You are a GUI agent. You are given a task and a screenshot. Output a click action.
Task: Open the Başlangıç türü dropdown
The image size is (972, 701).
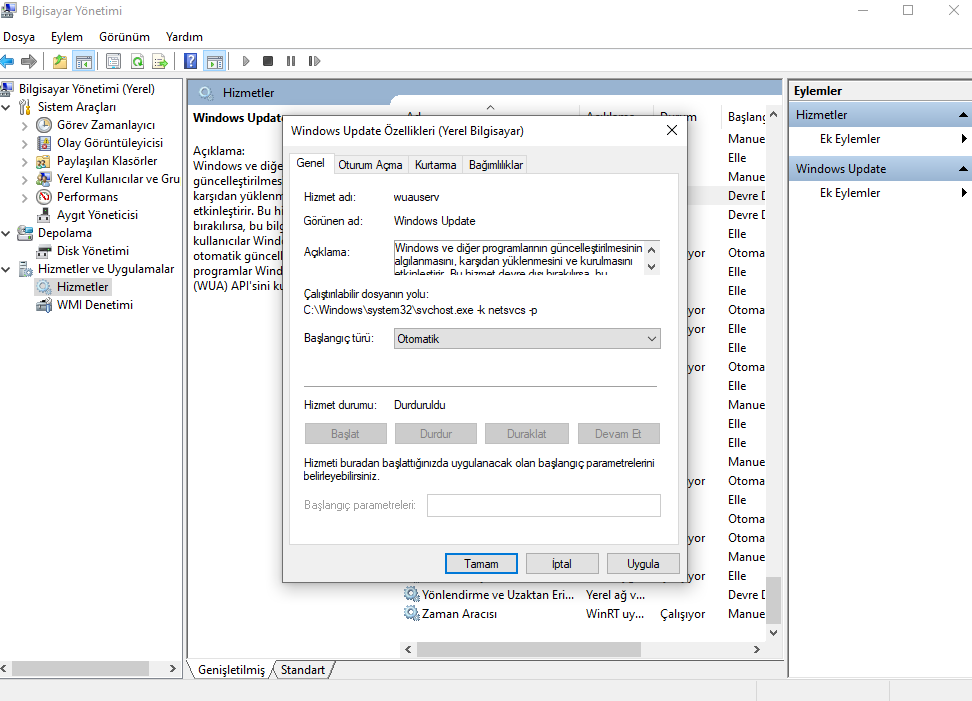tap(527, 338)
